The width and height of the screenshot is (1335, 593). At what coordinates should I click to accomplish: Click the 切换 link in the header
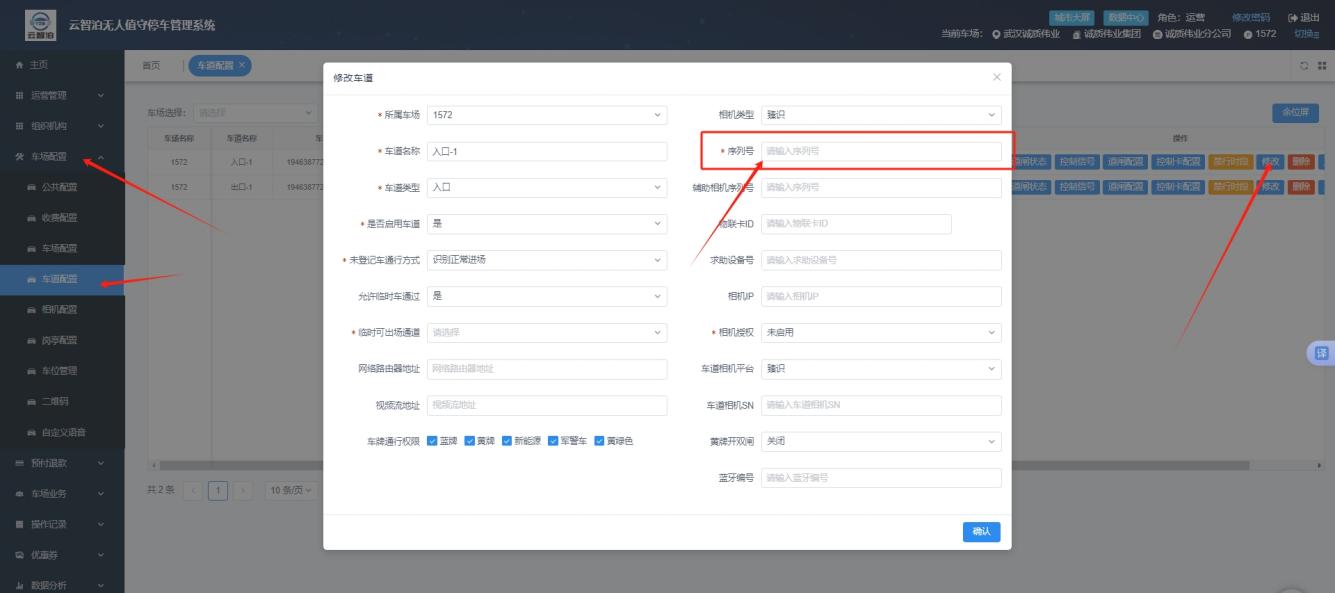1307,34
